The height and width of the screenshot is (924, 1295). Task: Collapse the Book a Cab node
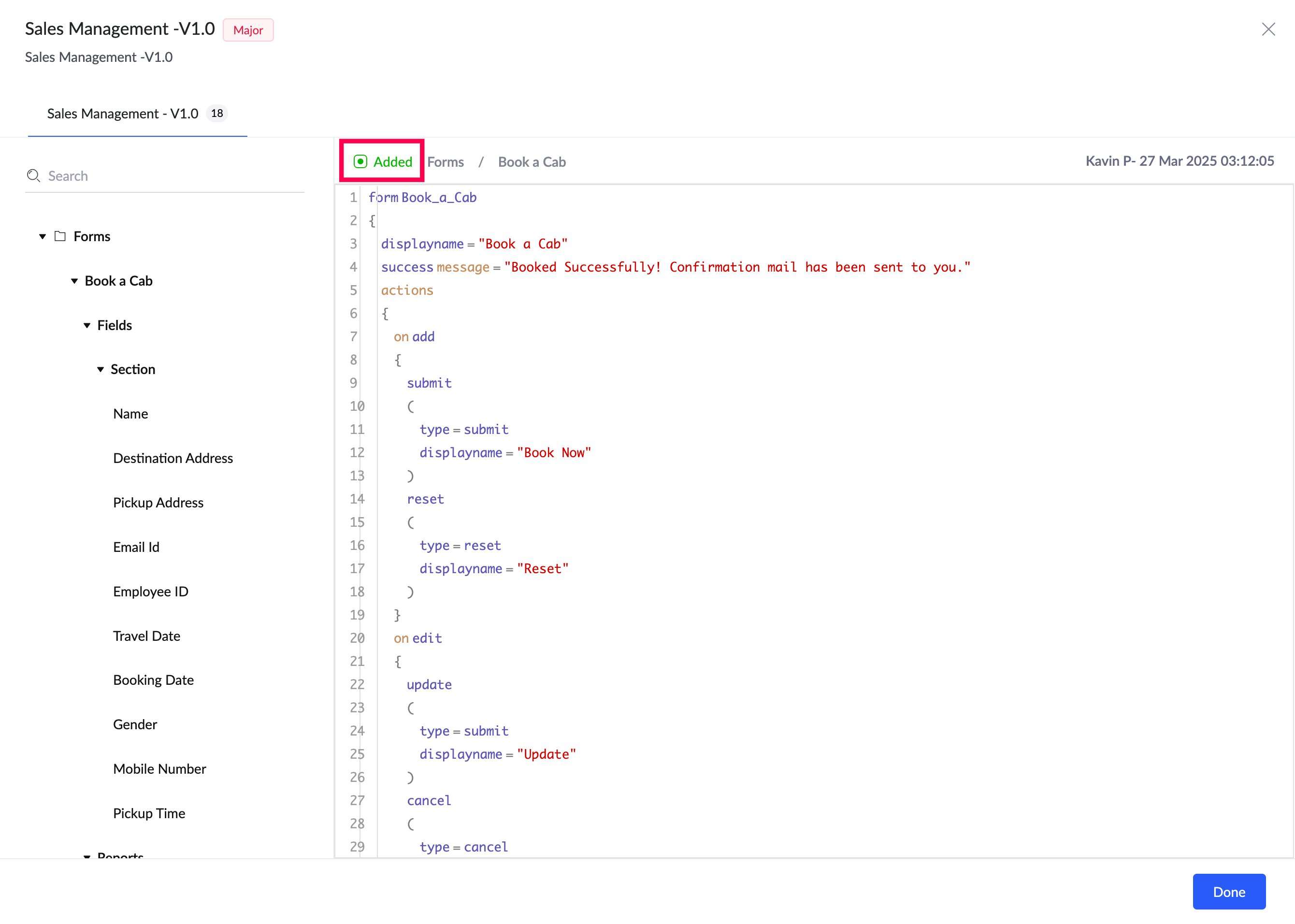(x=74, y=280)
